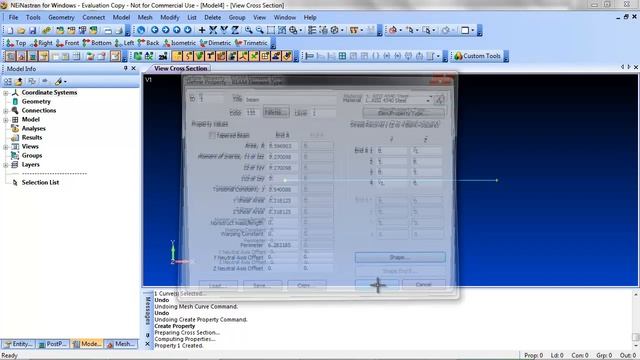640x360 pixels.
Task: Expand Layers tree node
Action: [x=6, y=165]
